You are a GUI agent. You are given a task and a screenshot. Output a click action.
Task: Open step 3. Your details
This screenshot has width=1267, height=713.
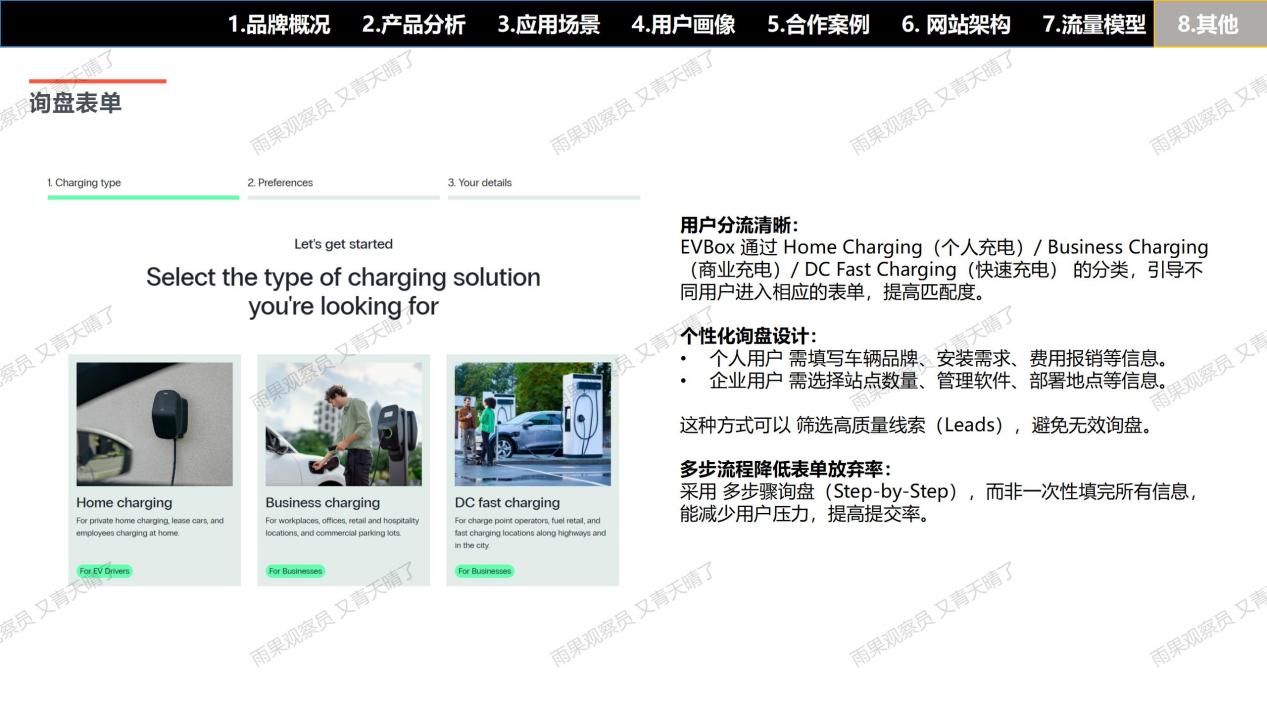pyautogui.click(x=480, y=183)
